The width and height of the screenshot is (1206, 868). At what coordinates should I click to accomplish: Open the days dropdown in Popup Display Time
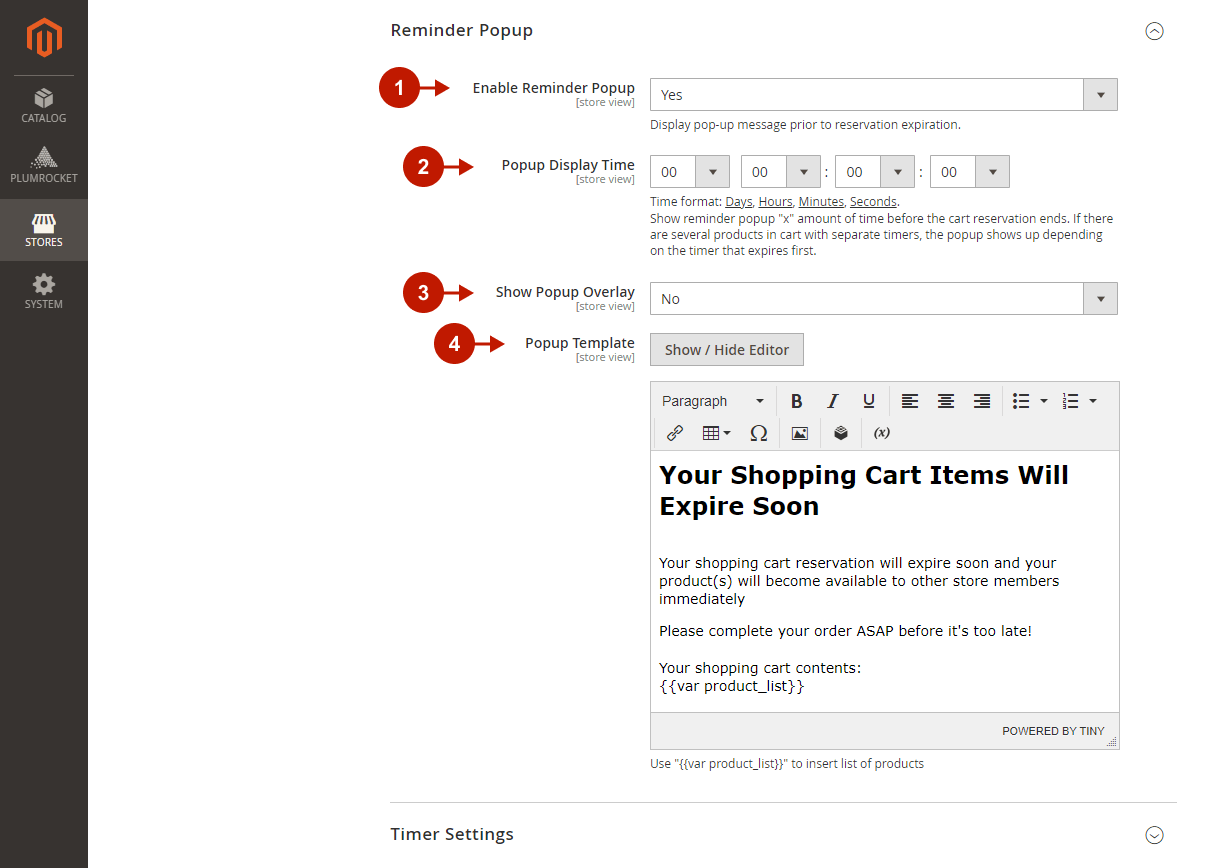coord(690,172)
